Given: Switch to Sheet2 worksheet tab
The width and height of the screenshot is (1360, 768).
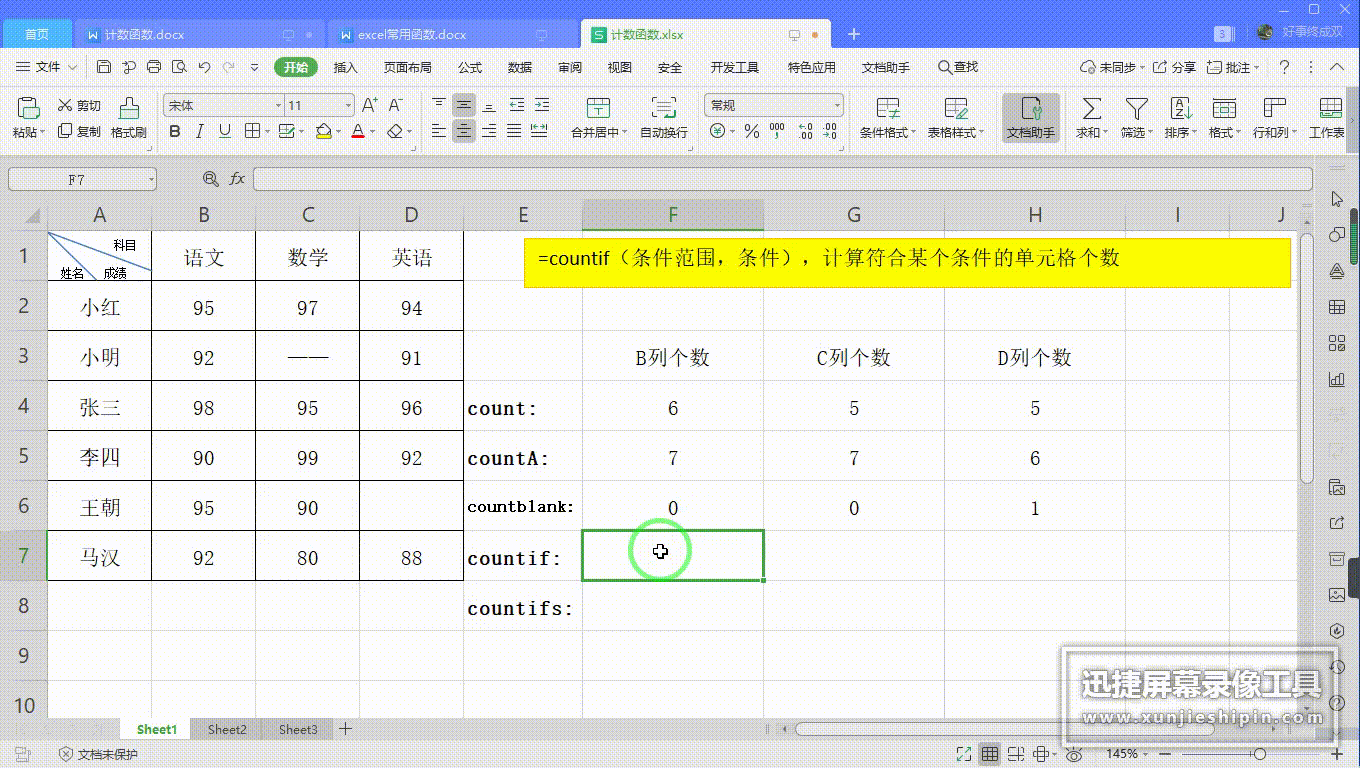Looking at the screenshot, I should pos(227,729).
